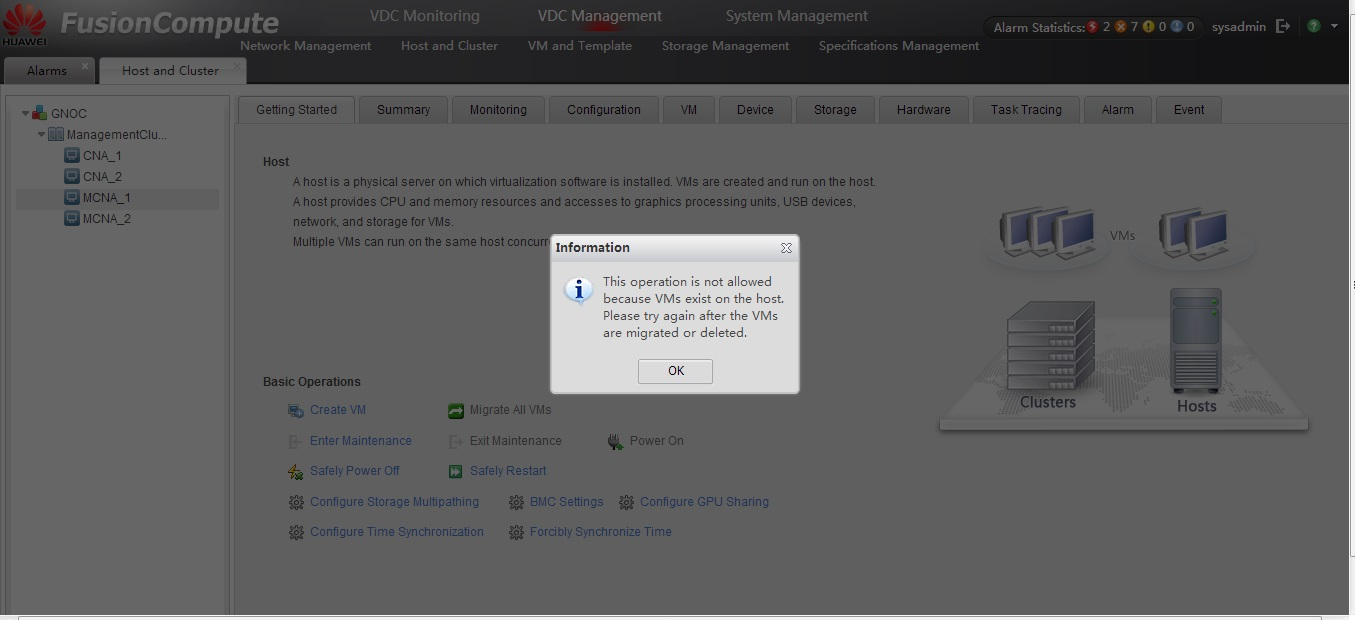The image size is (1355, 620).
Task: Open the System Management menu
Action: [796, 16]
